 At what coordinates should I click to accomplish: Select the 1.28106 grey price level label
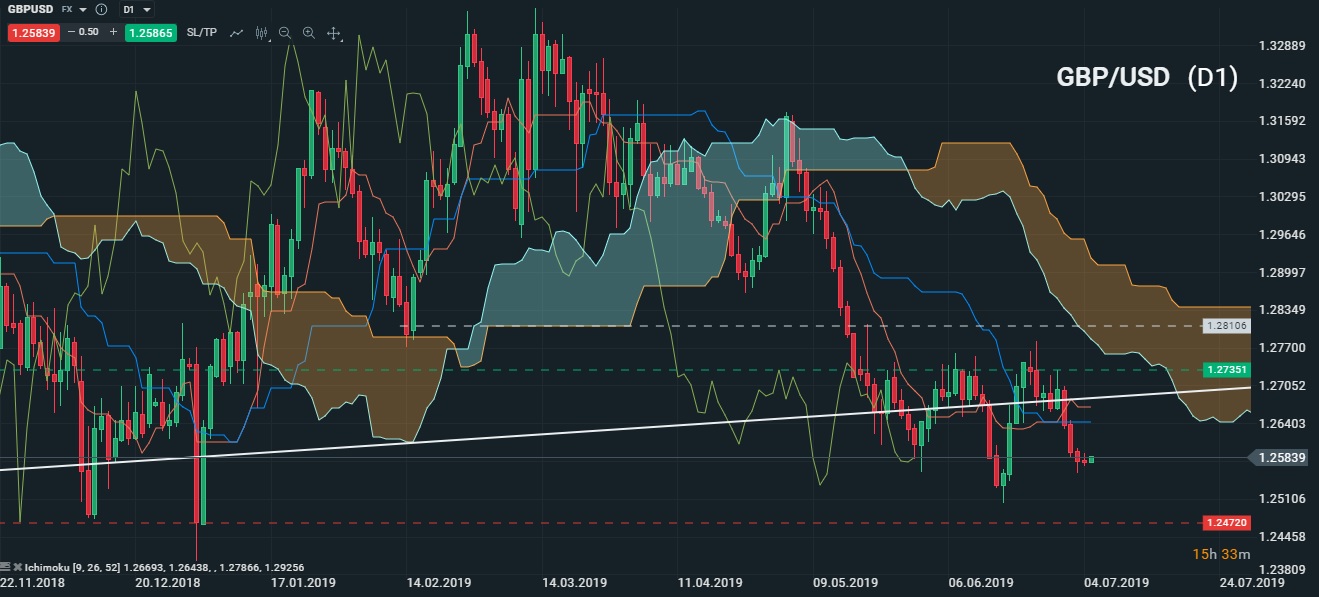(1227, 326)
